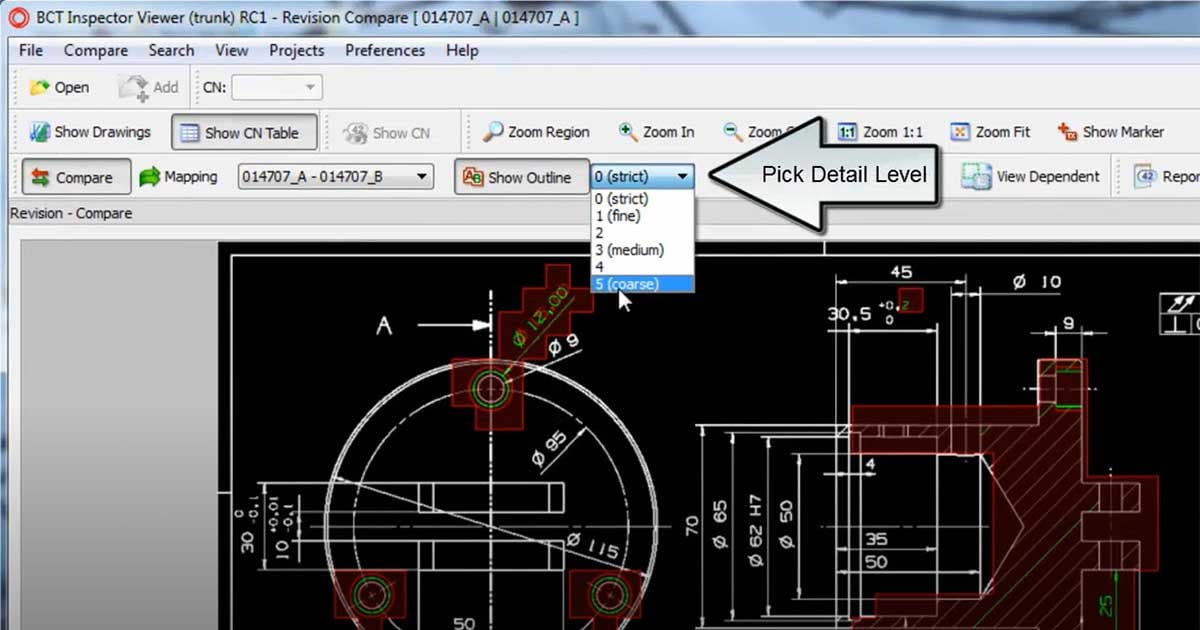Screen dimensions: 1200x630
Task: Expand the 014707_A - 014707_B revision dropdown
Action: pos(422,177)
